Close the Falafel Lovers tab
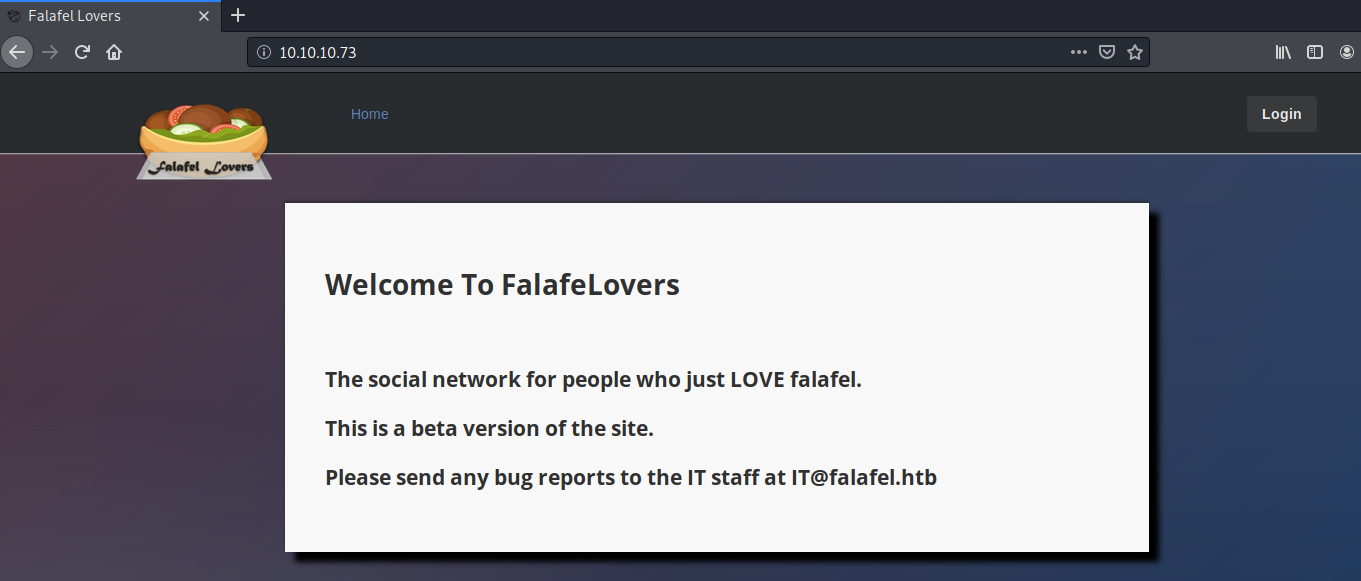 [204, 16]
